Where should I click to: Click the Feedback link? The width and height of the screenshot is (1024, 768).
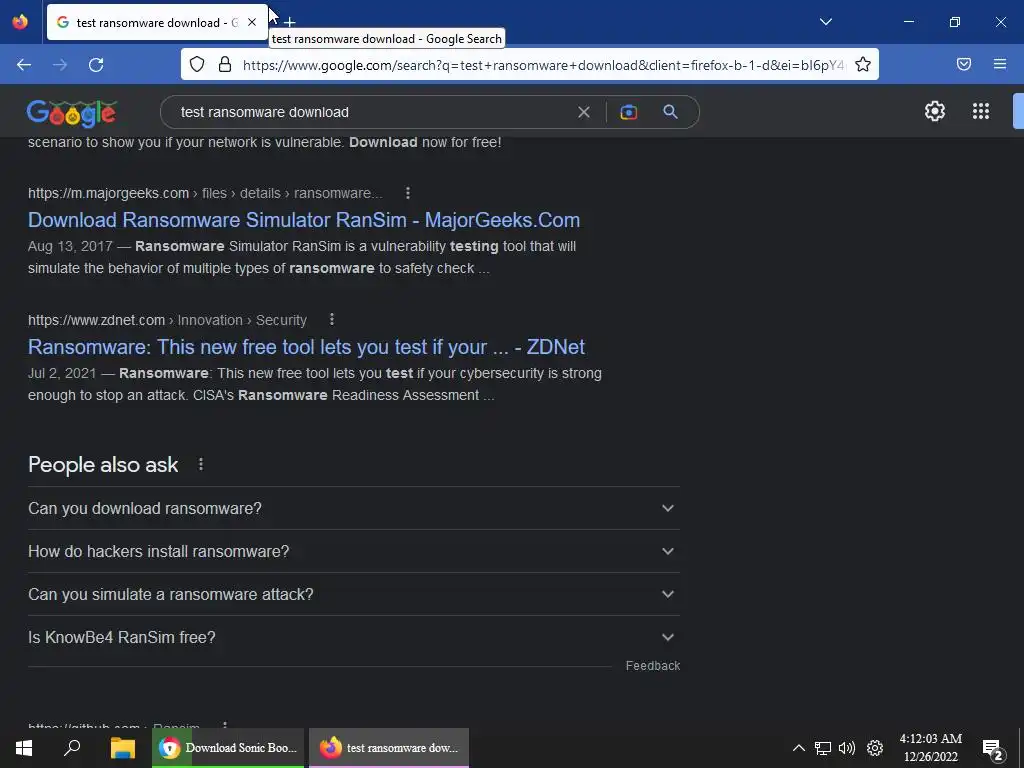tap(652, 665)
